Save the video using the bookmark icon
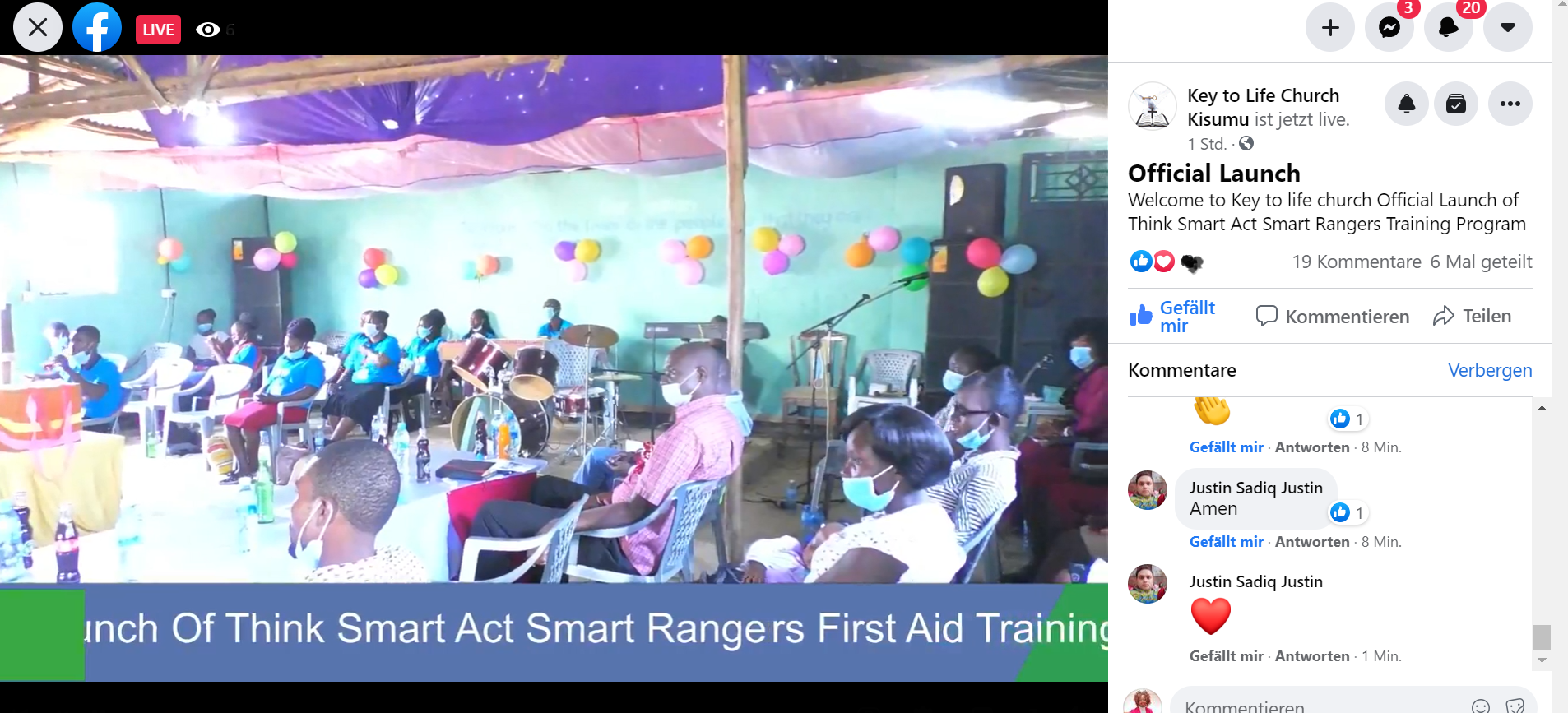 click(1456, 104)
